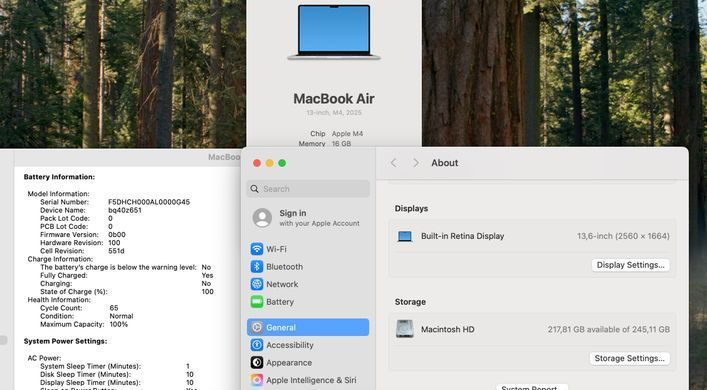The height and width of the screenshot is (390, 707).
Task: Click the General gear icon
Action: tap(257, 327)
